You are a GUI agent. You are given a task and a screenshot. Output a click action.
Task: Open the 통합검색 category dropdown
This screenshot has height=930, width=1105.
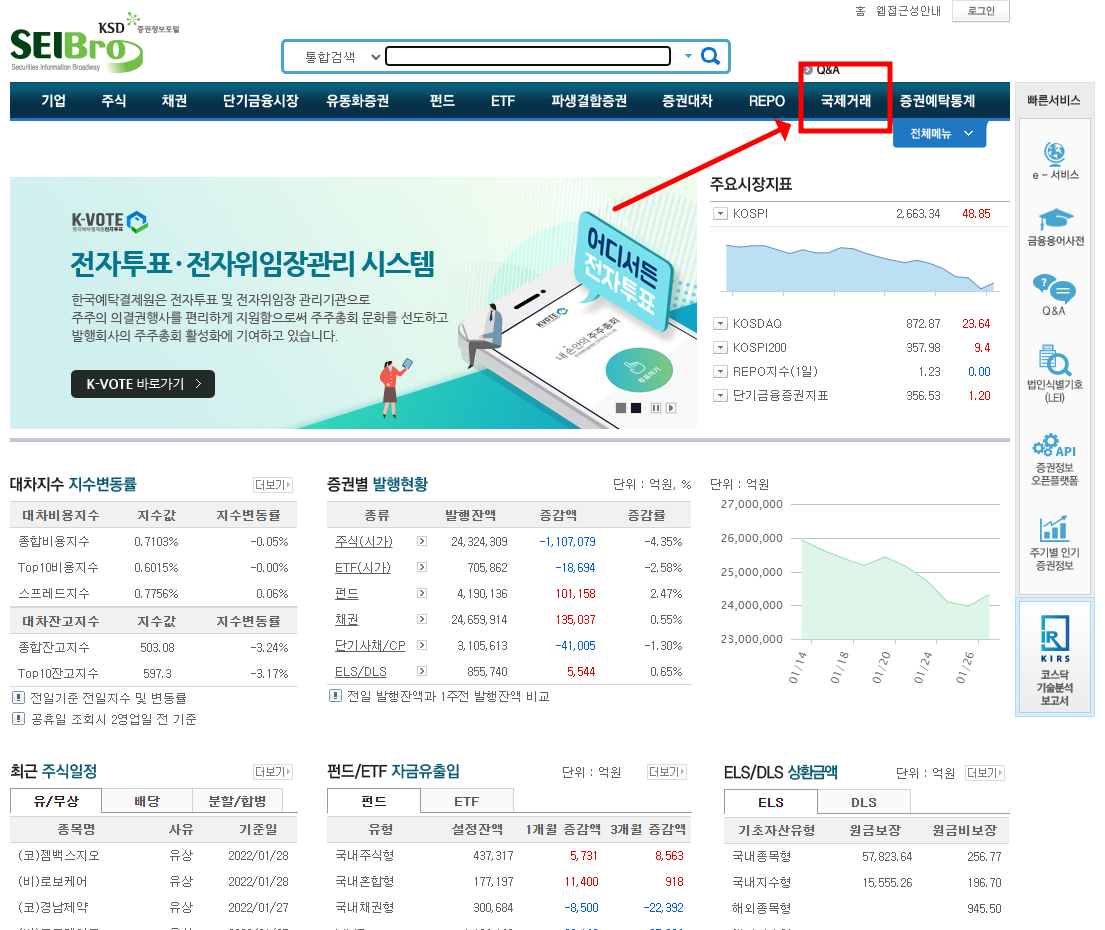click(342, 57)
